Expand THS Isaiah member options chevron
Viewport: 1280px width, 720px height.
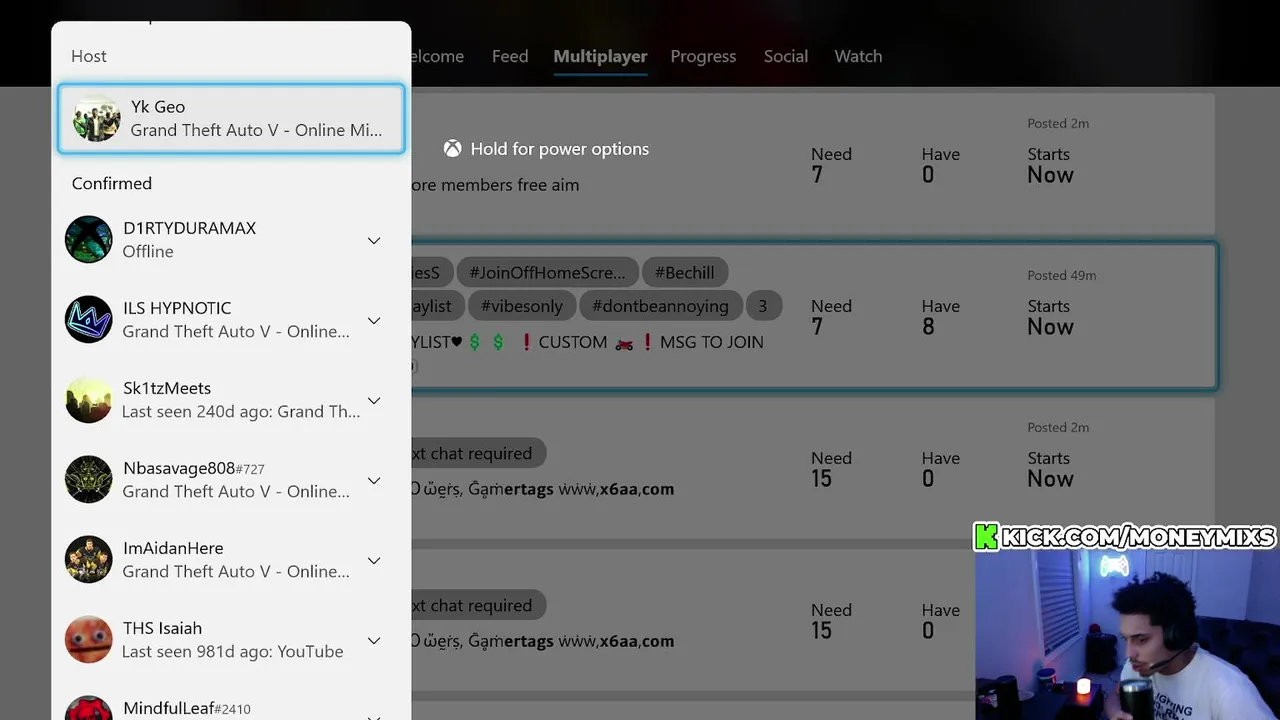pyautogui.click(x=374, y=641)
